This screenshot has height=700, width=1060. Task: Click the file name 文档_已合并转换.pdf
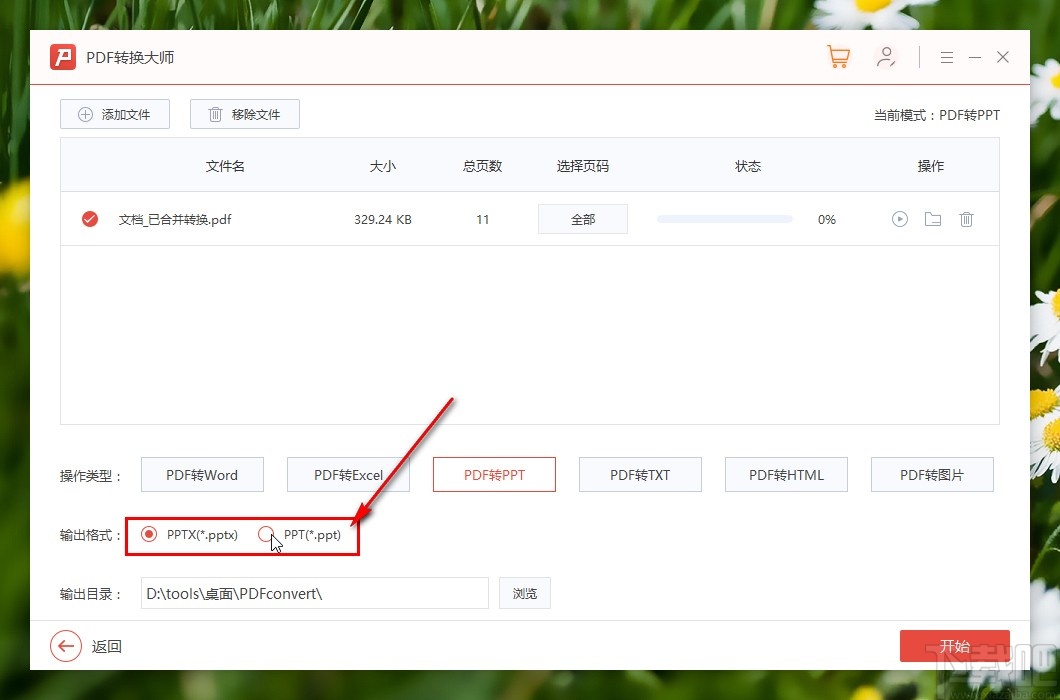(x=175, y=219)
